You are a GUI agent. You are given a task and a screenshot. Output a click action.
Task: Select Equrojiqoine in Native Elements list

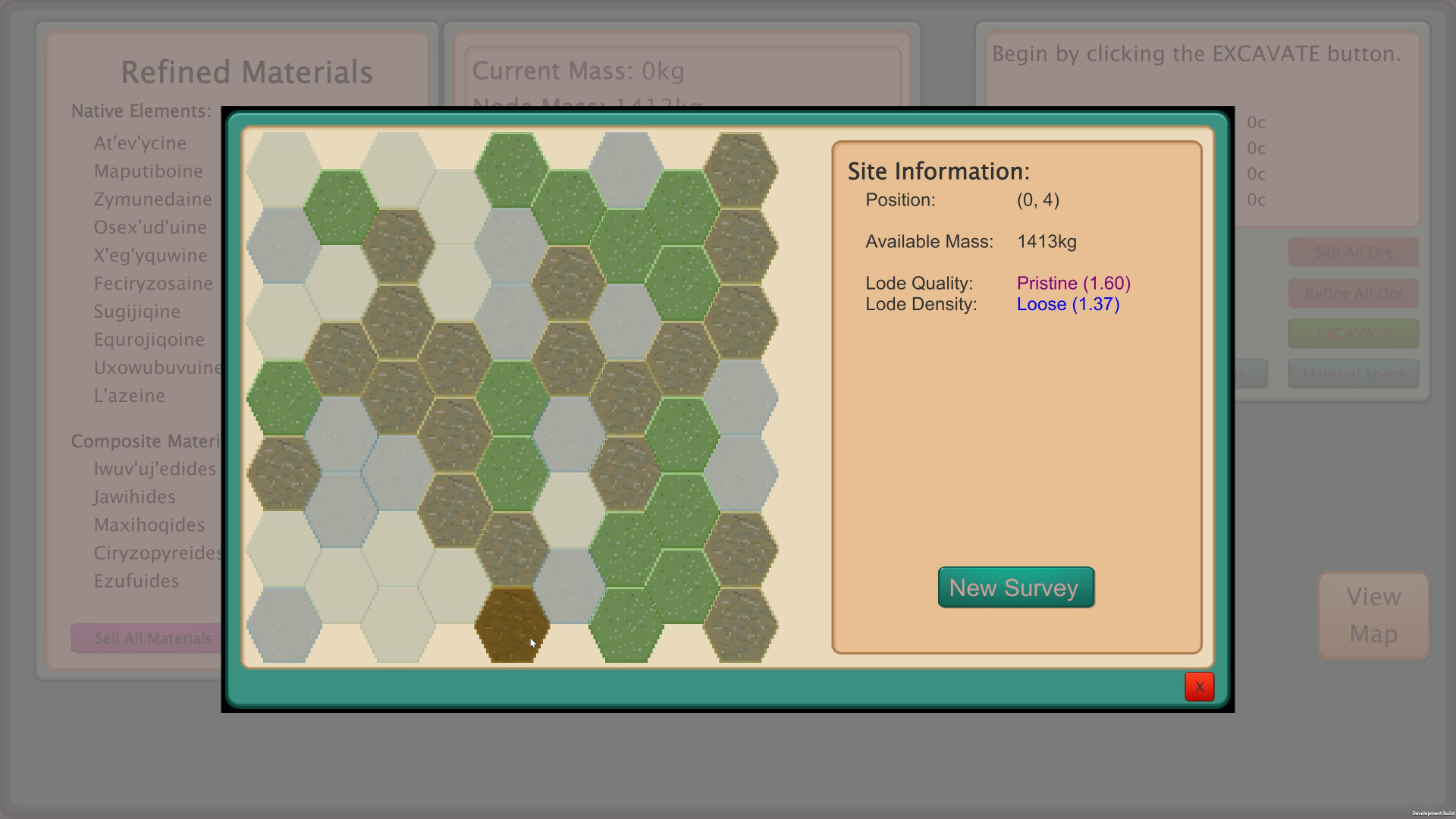149,340
